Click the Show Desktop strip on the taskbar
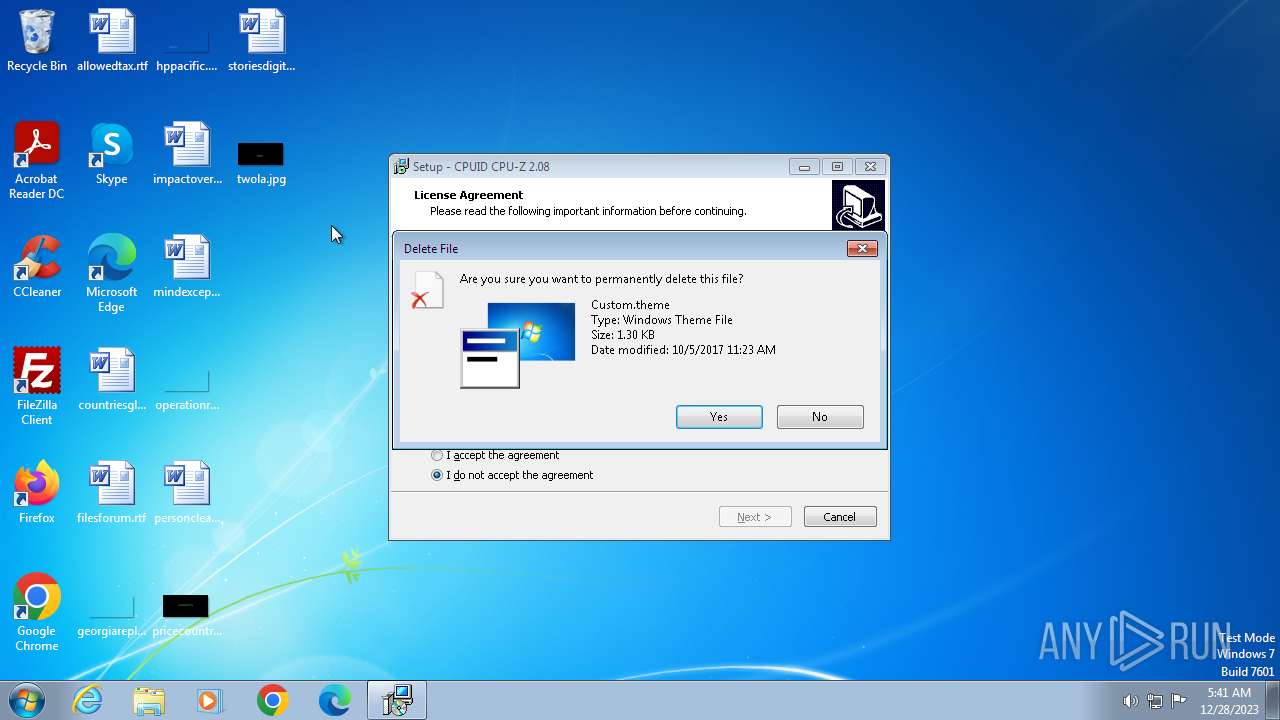This screenshot has height=720, width=1280. 1273,700
